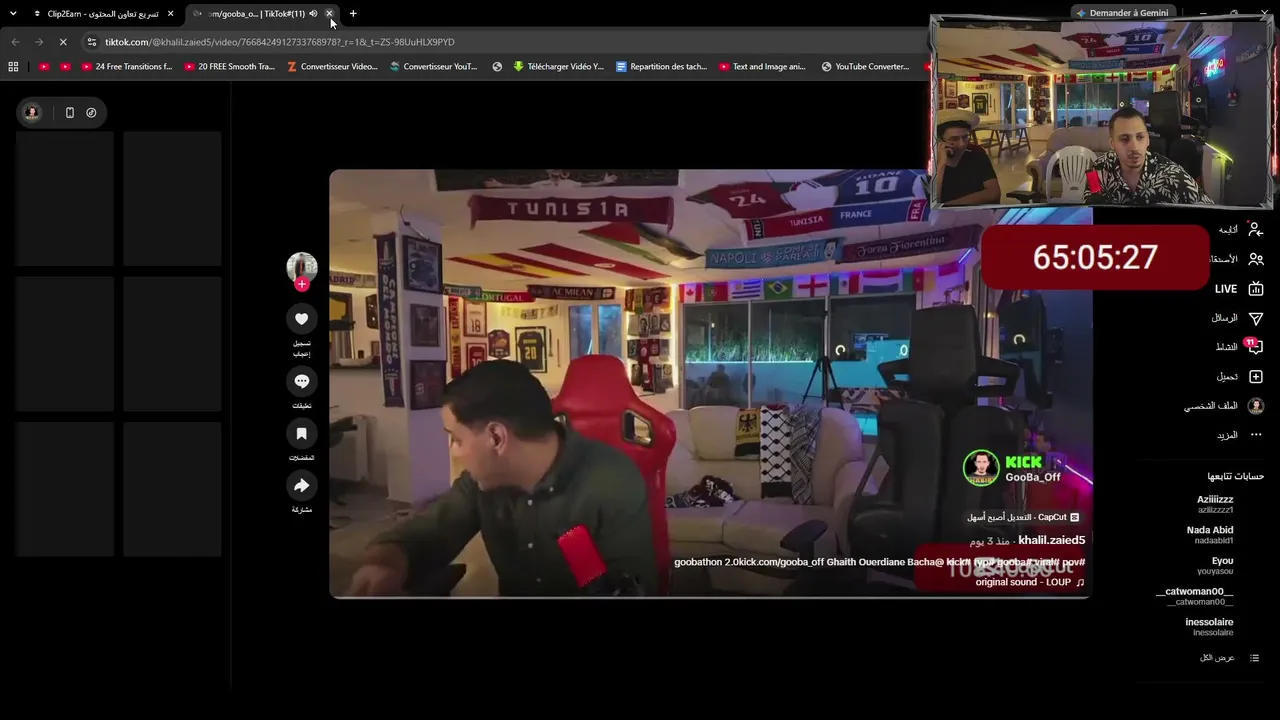Open the 'Repartition des tach...' bookmark
This screenshot has height=720, width=1280.
tap(662, 67)
